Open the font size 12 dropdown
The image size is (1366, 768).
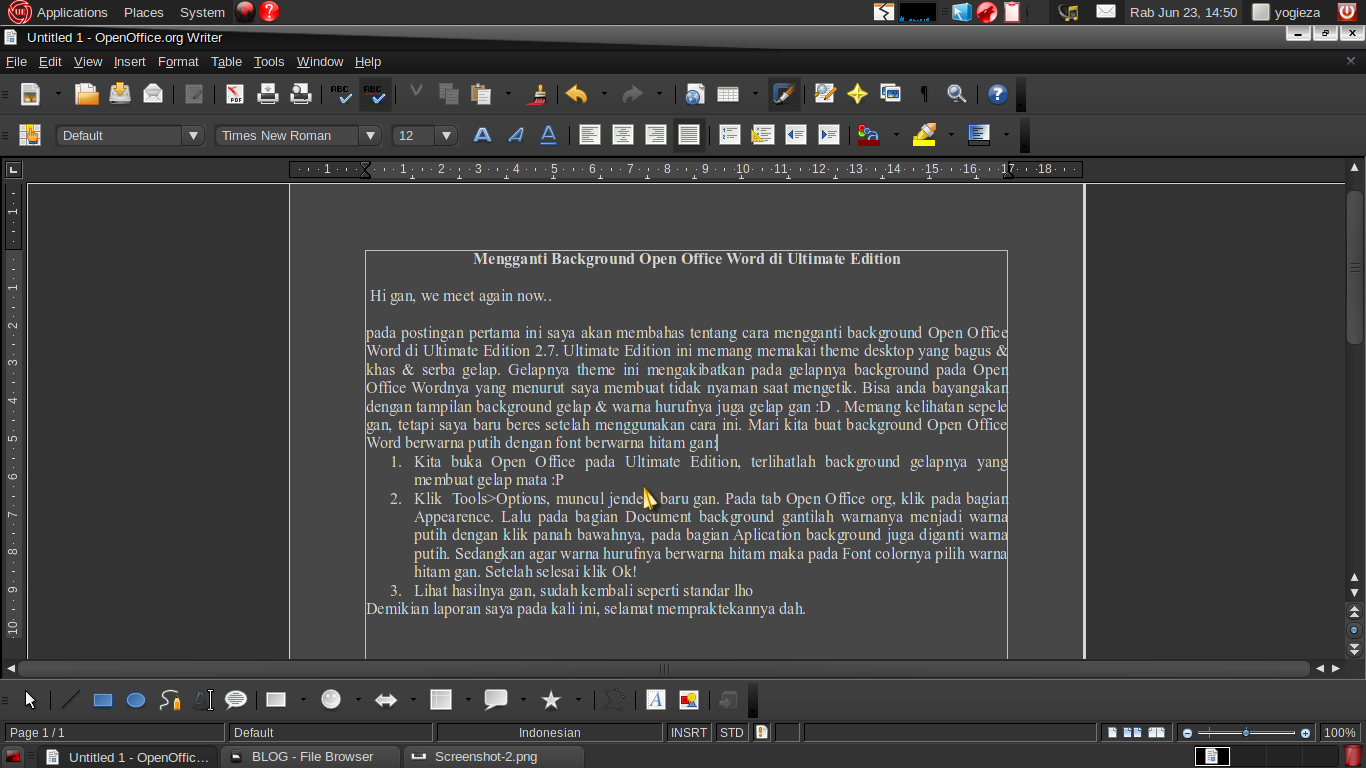446,136
